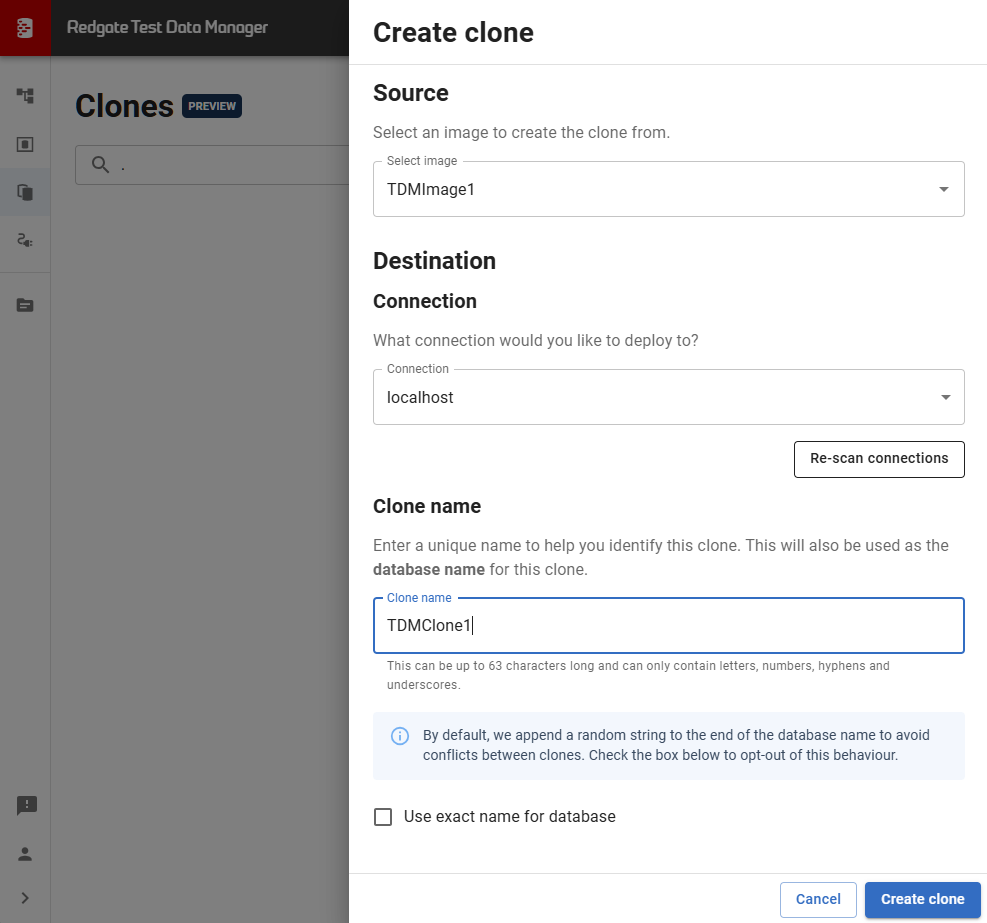The image size is (987, 923).
Task: Click the PREVIEW badge next to Clones
Action: 212,106
